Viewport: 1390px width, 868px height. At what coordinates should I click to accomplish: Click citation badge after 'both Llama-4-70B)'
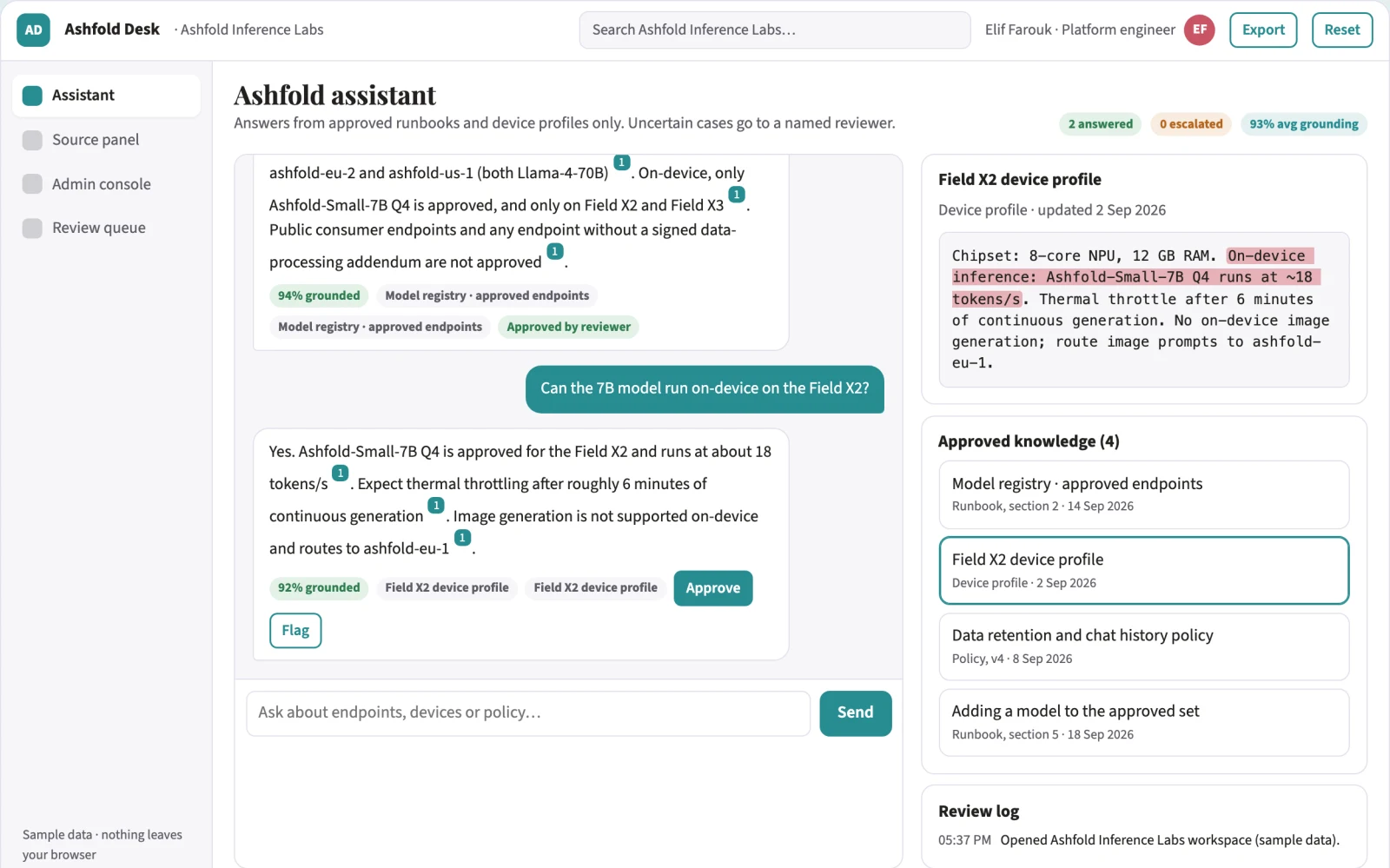click(x=622, y=162)
